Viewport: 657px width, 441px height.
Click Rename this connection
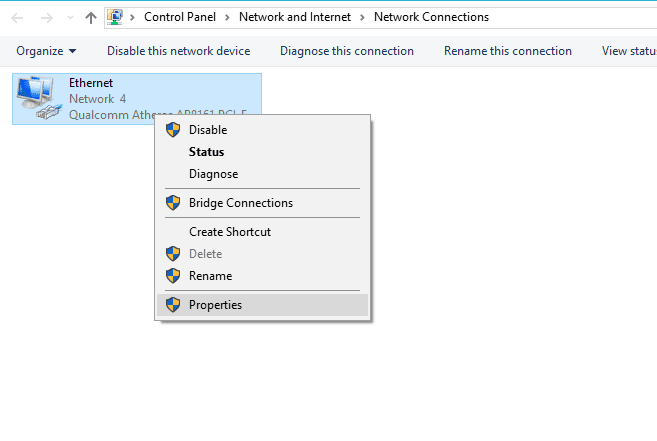point(508,51)
